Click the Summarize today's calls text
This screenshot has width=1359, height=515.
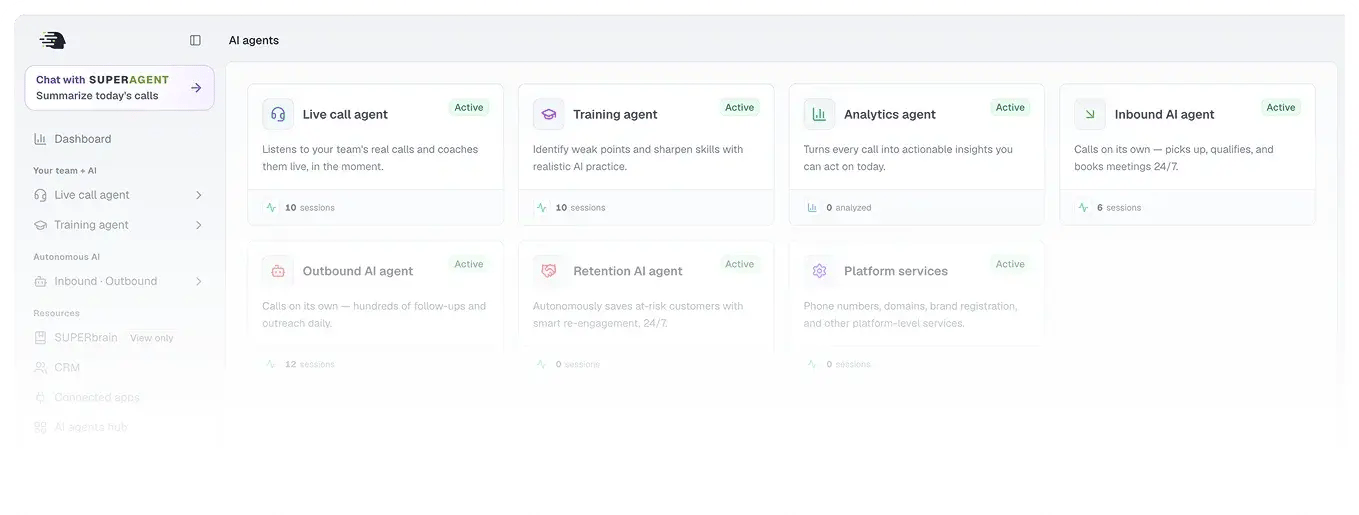[x=97, y=96]
